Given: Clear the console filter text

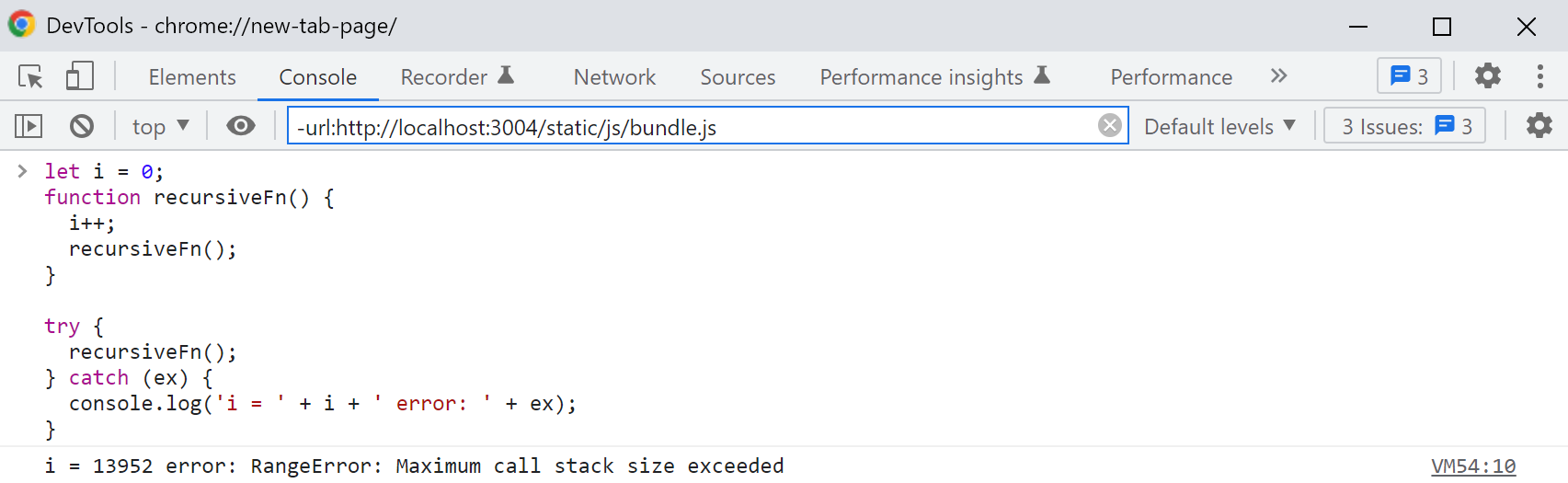Looking at the screenshot, I should (1110, 126).
